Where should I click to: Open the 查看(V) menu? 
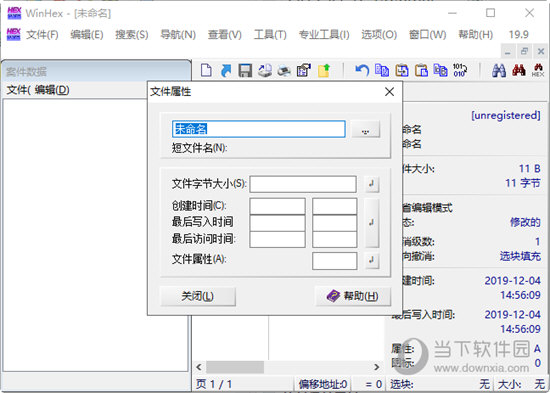224,34
